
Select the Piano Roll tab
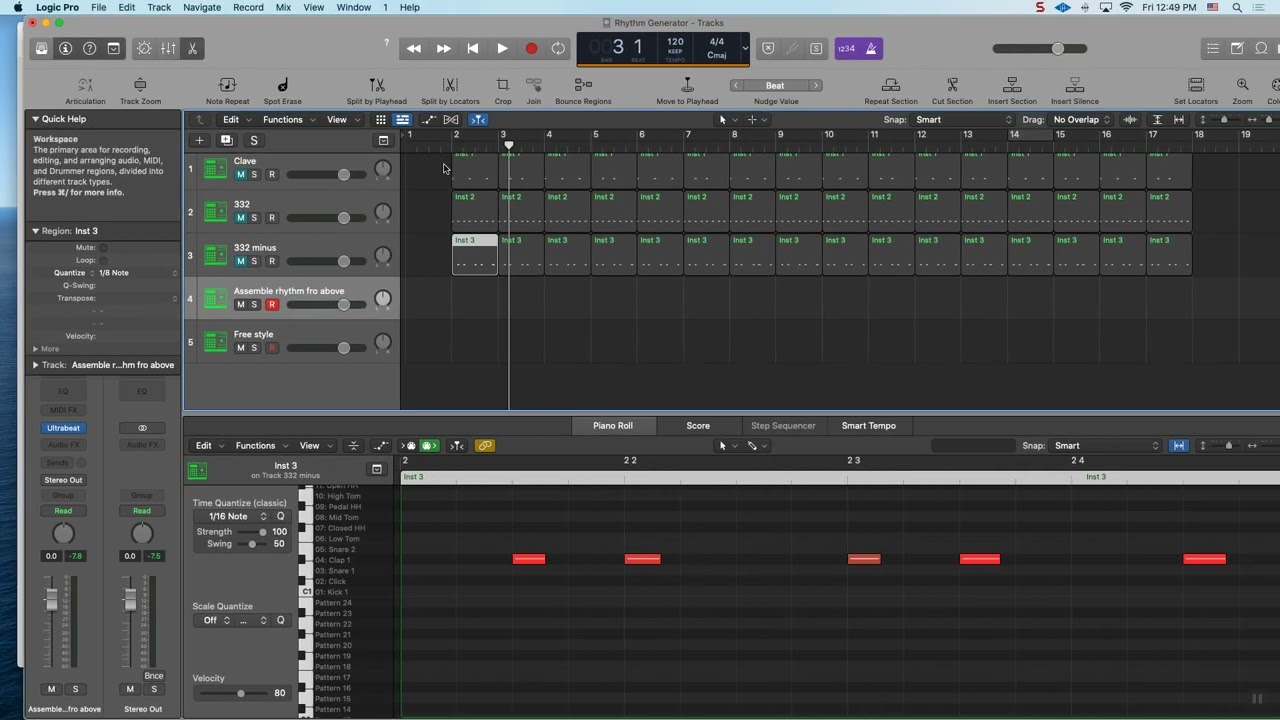coord(613,426)
